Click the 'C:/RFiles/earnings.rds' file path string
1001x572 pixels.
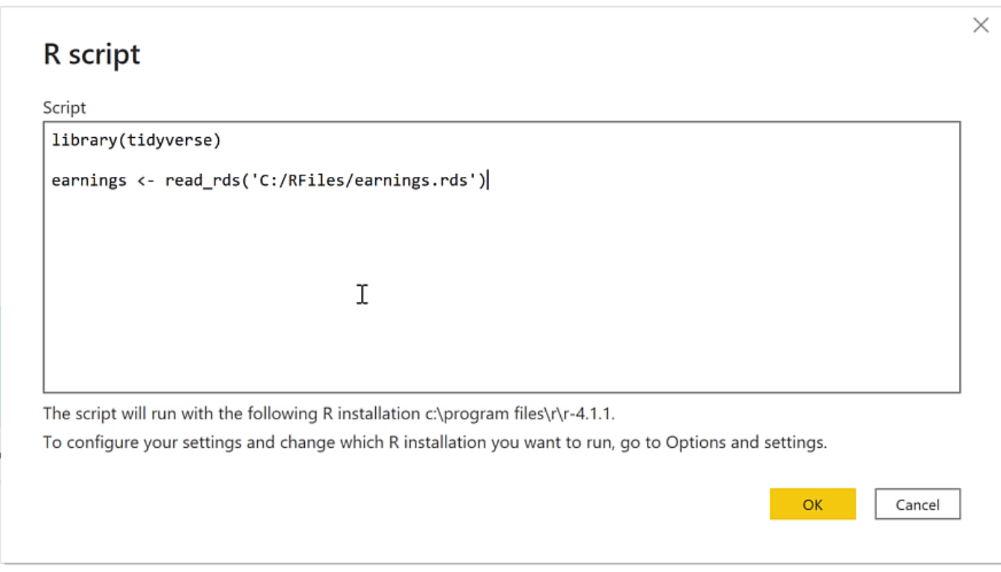363,181
